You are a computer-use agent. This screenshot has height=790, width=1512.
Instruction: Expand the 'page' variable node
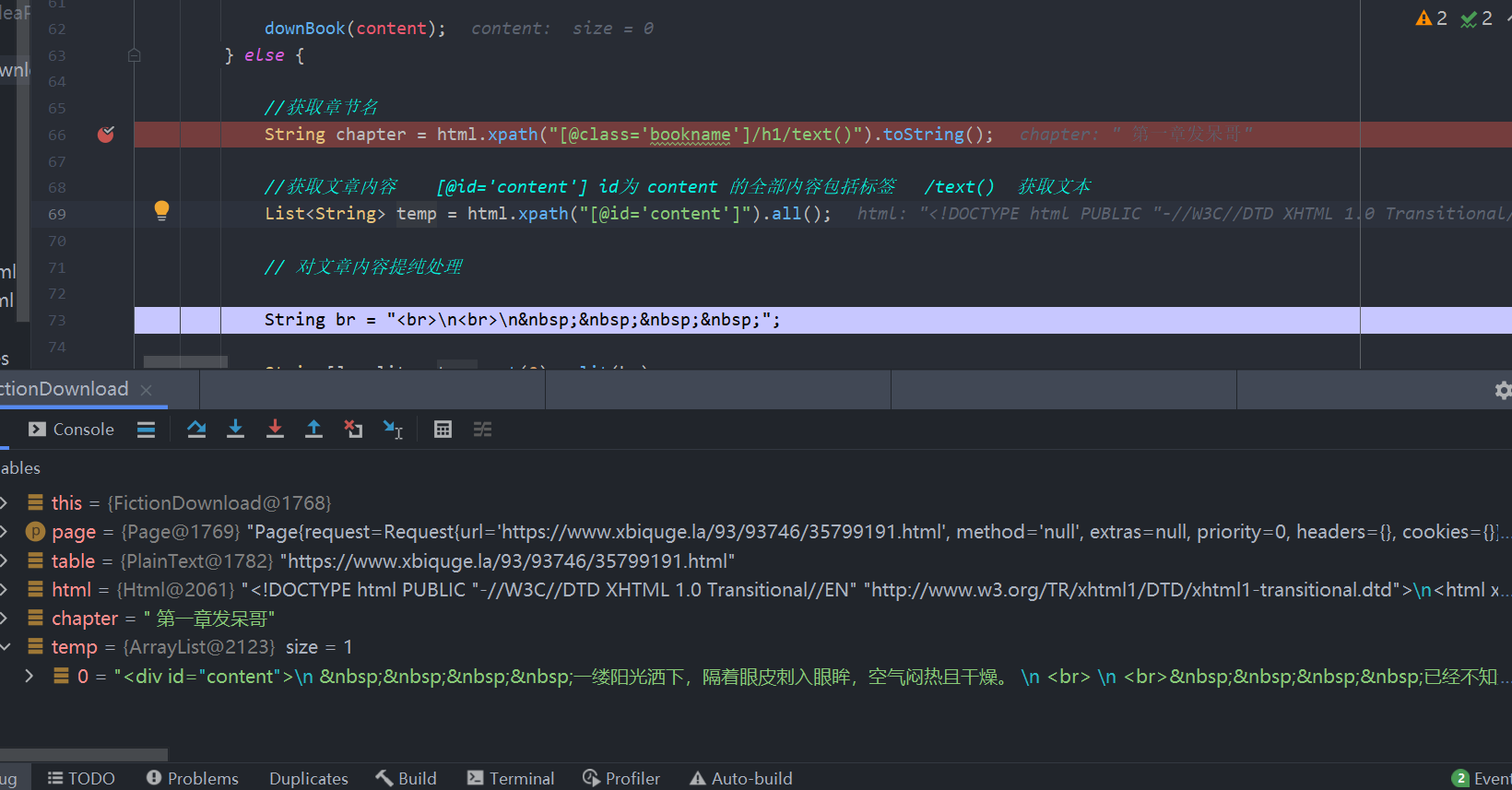(x=5, y=532)
